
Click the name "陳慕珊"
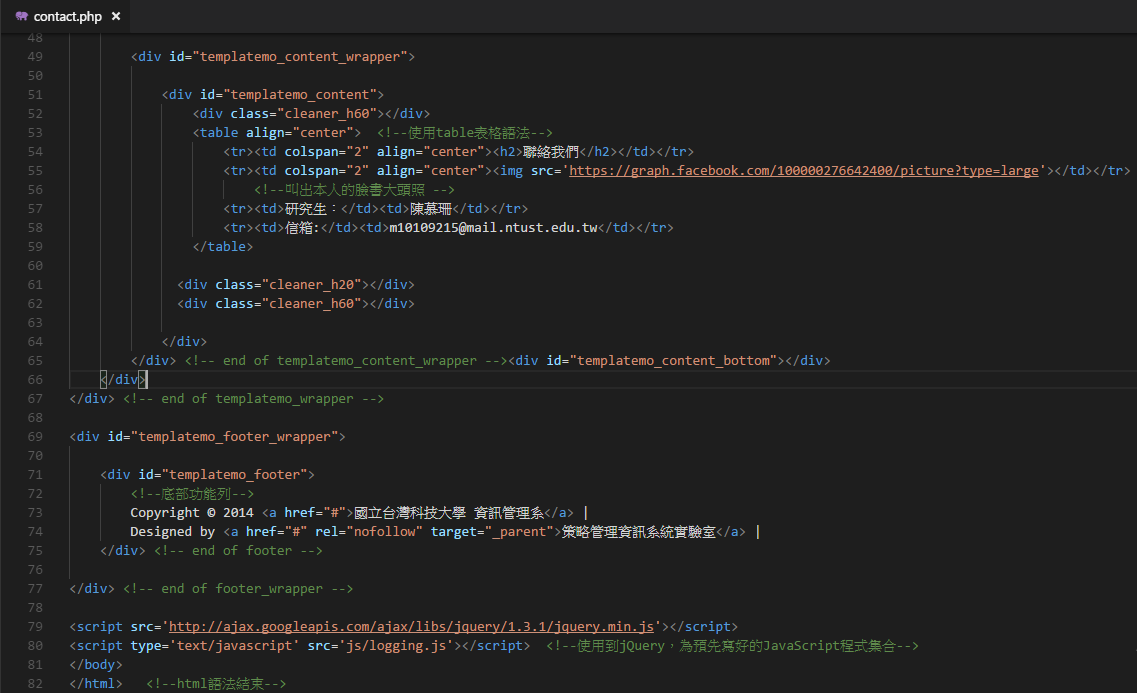(431, 209)
